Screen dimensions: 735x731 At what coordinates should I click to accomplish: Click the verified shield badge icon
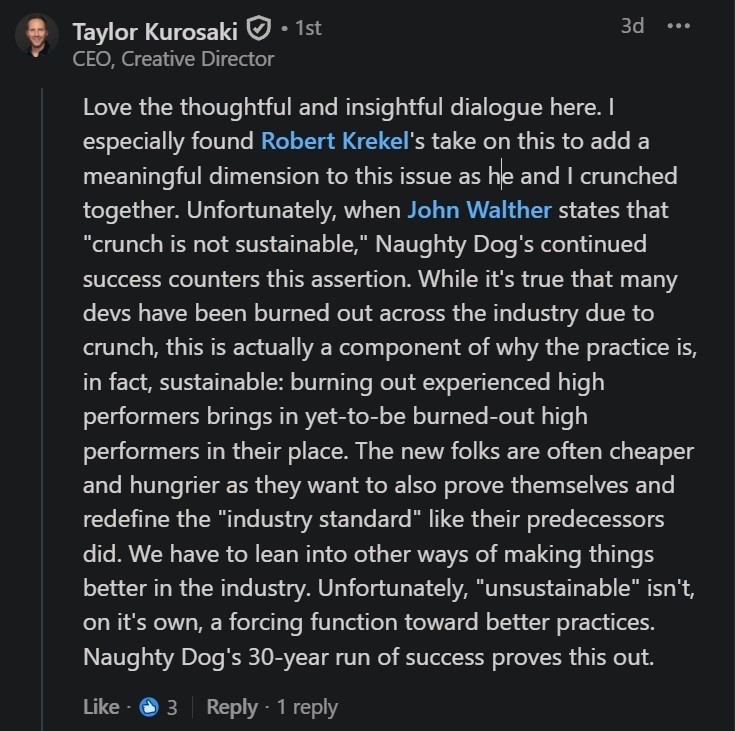pyautogui.click(x=258, y=30)
